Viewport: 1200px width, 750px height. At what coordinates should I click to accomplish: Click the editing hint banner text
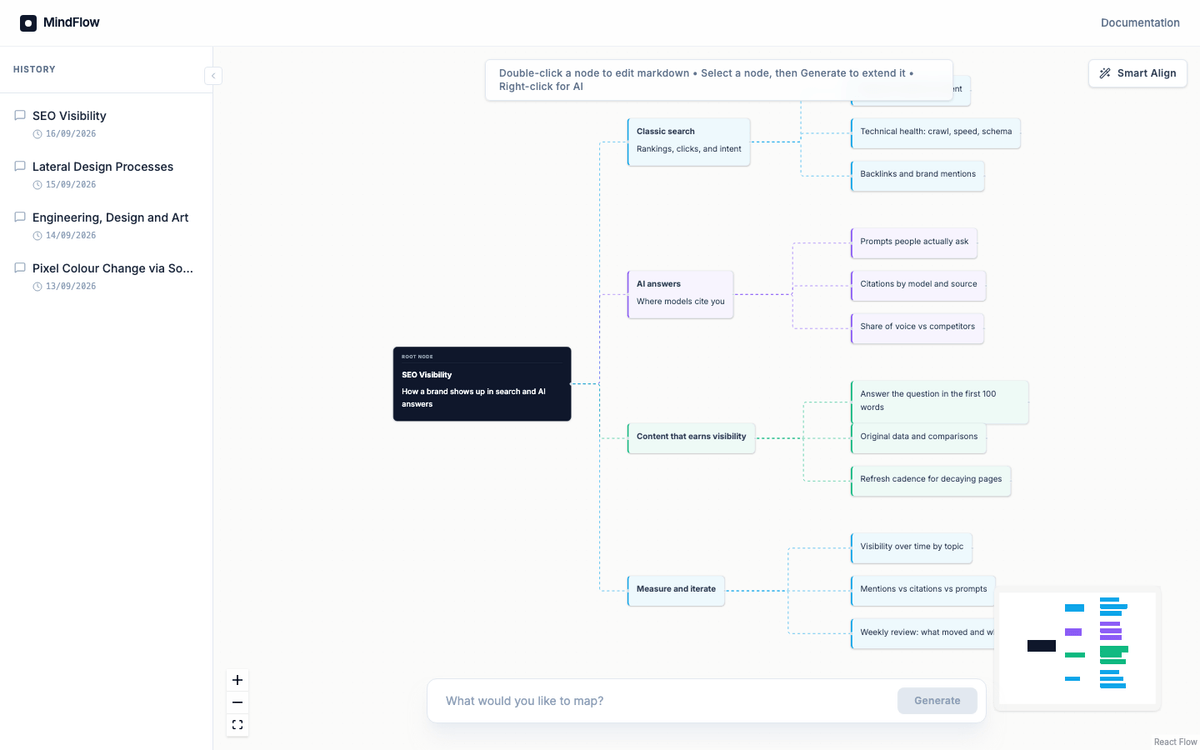coord(706,80)
